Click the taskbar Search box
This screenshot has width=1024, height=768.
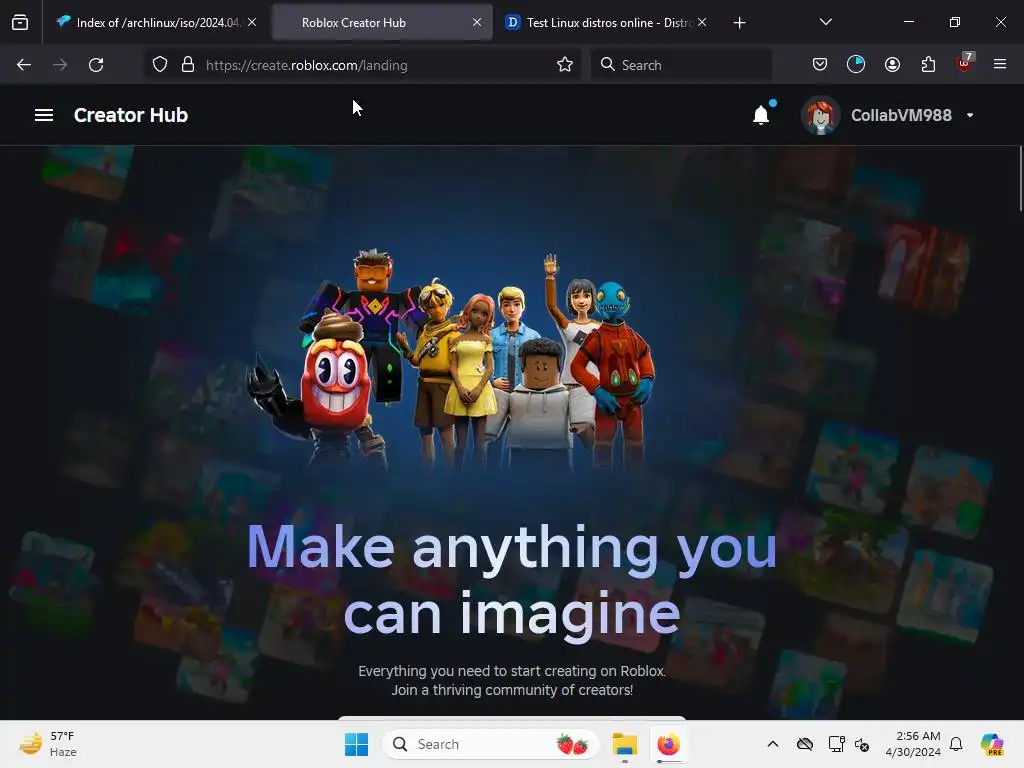(x=490, y=744)
